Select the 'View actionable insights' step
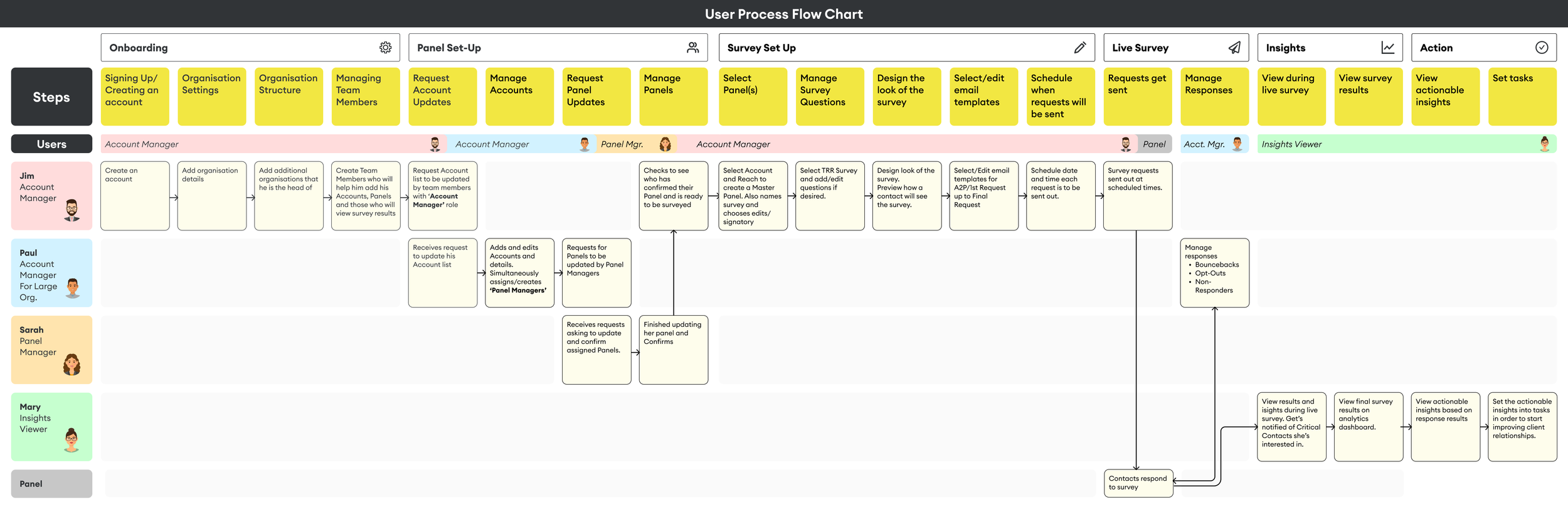Screen dimensions: 1568x509 coord(1445,97)
